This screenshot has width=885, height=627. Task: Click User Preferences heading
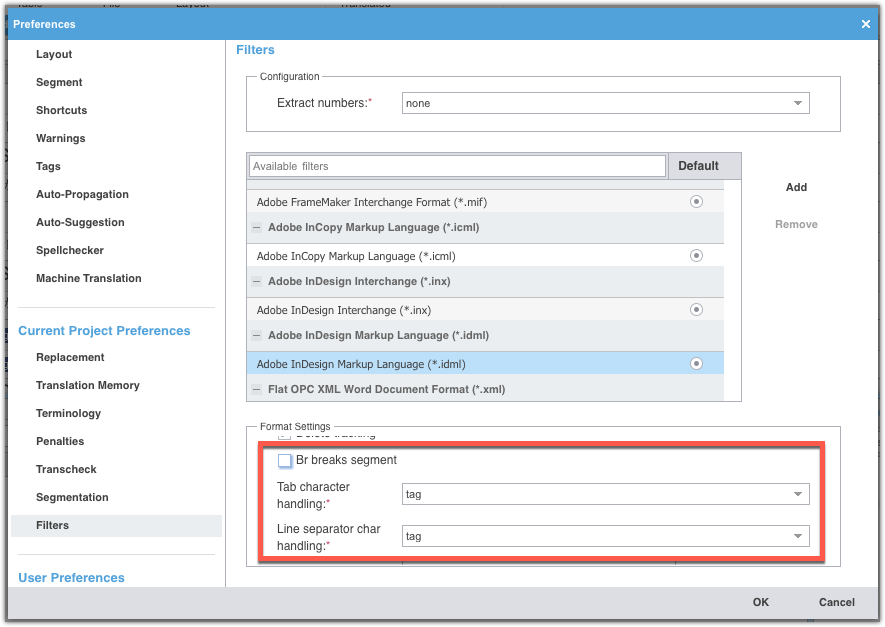(x=71, y=577)
